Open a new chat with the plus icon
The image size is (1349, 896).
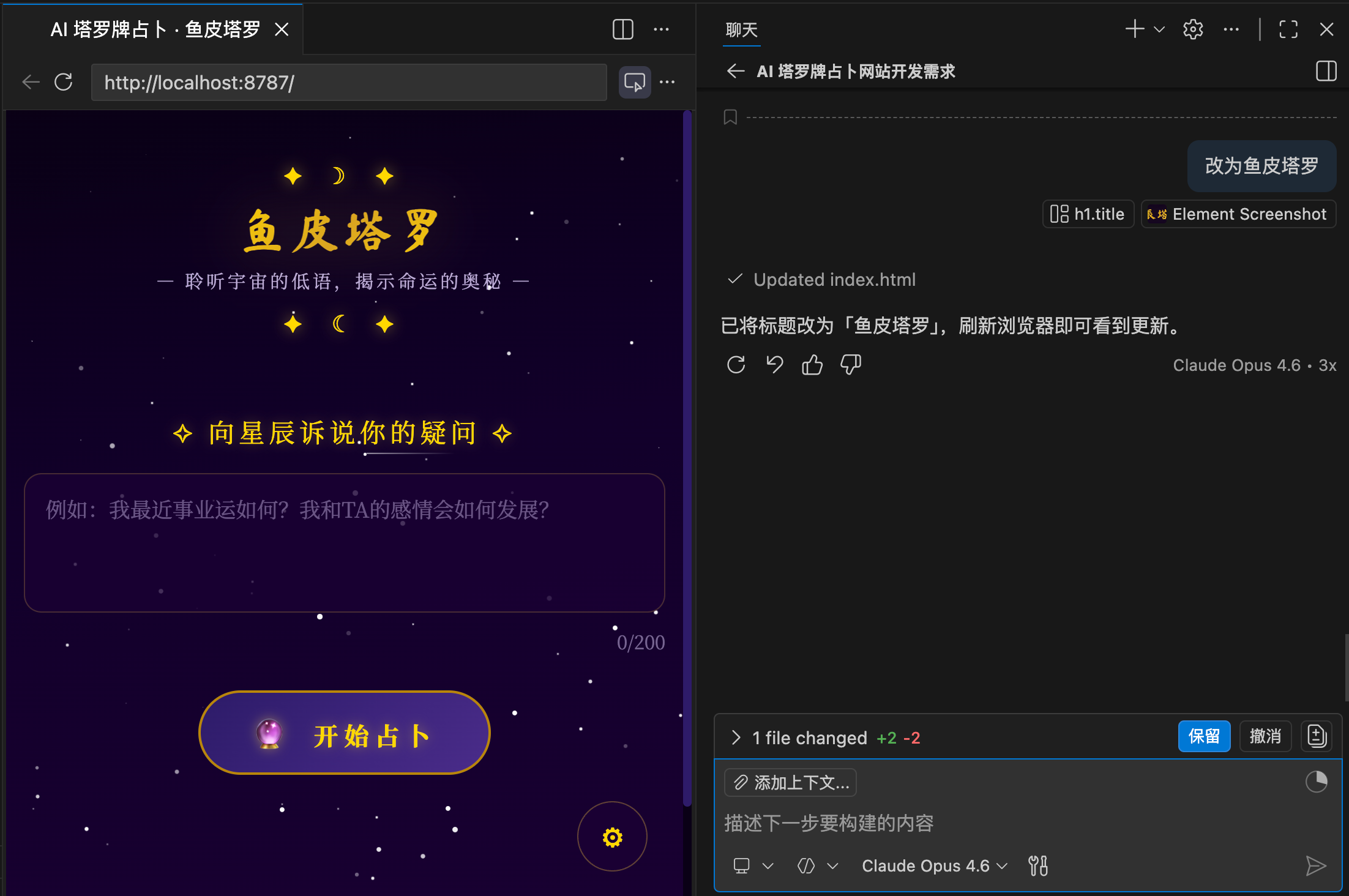1135,29
